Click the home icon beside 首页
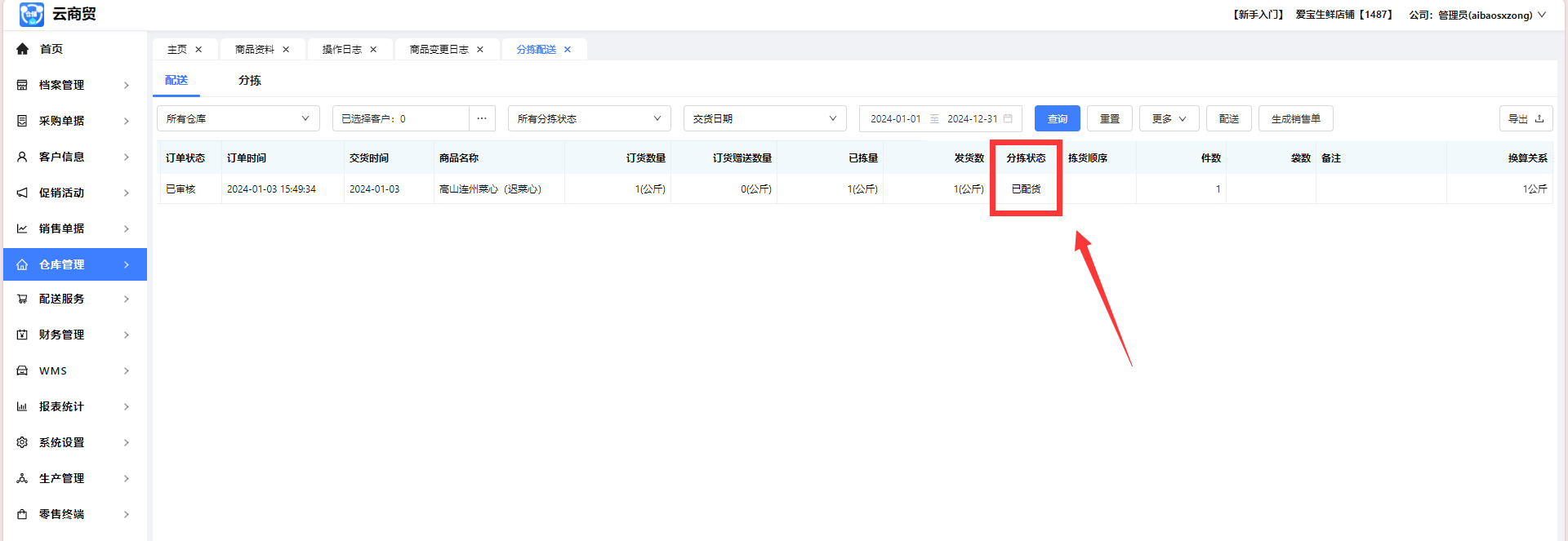This screenshot has height=541, width=1568. coord(22,49)
